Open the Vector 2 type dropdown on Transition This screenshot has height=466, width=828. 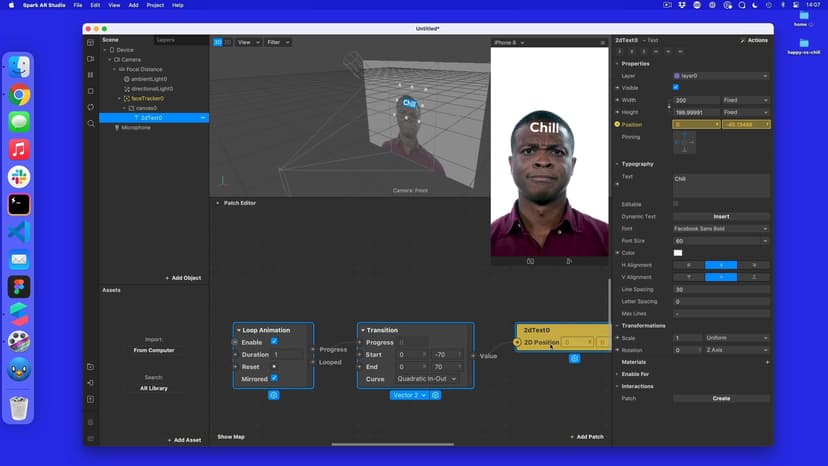[409, 395]
